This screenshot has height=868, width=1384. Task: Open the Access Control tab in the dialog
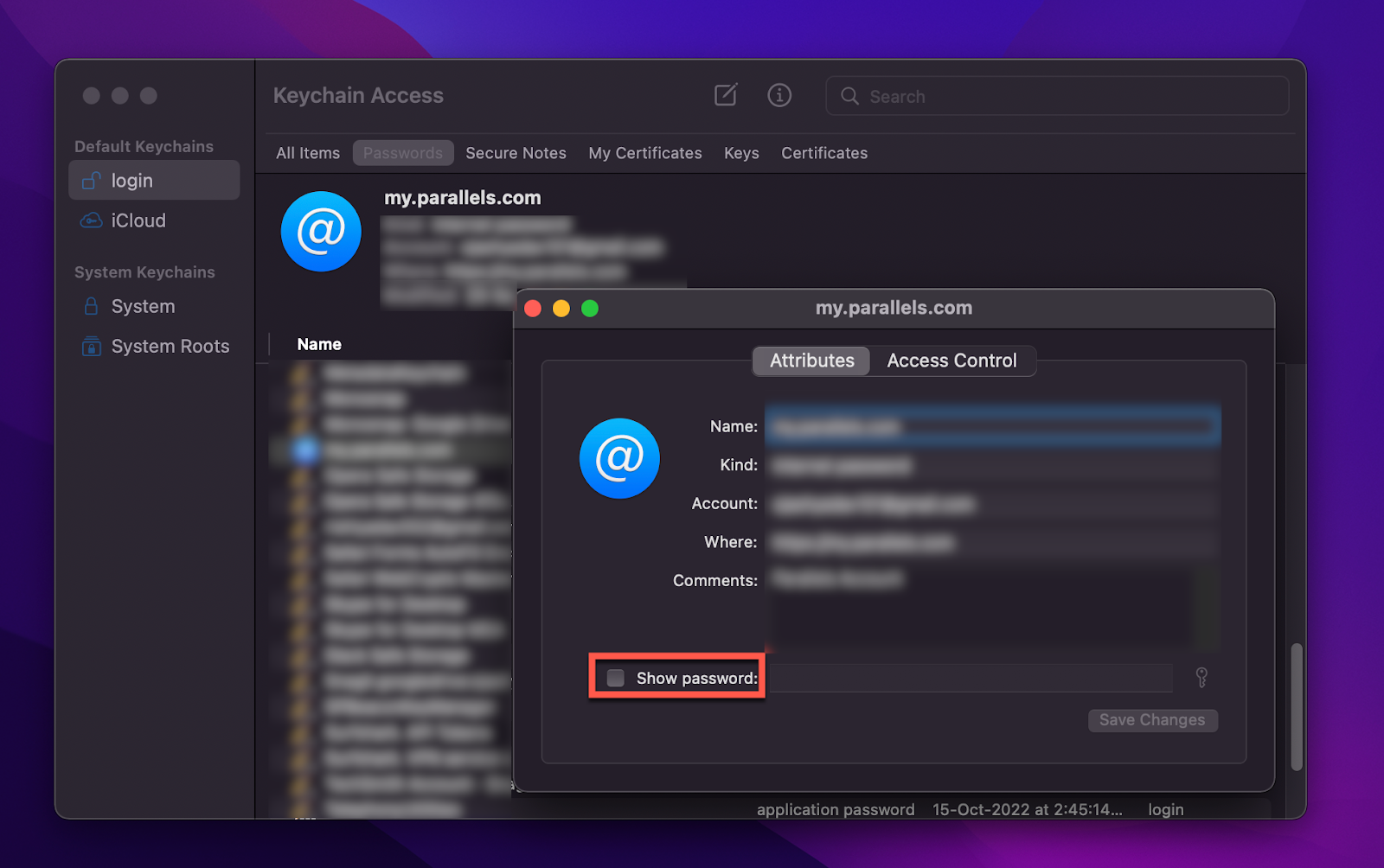tap(951, 361)
